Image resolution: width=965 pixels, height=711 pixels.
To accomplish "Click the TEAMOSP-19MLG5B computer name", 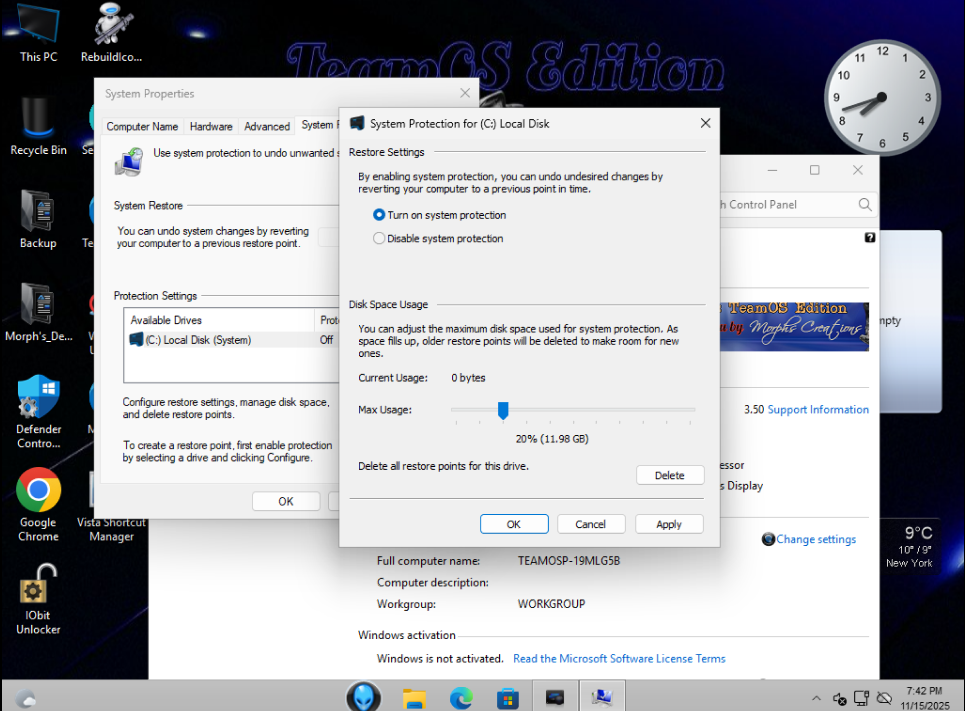I will [x=569, y=561].
